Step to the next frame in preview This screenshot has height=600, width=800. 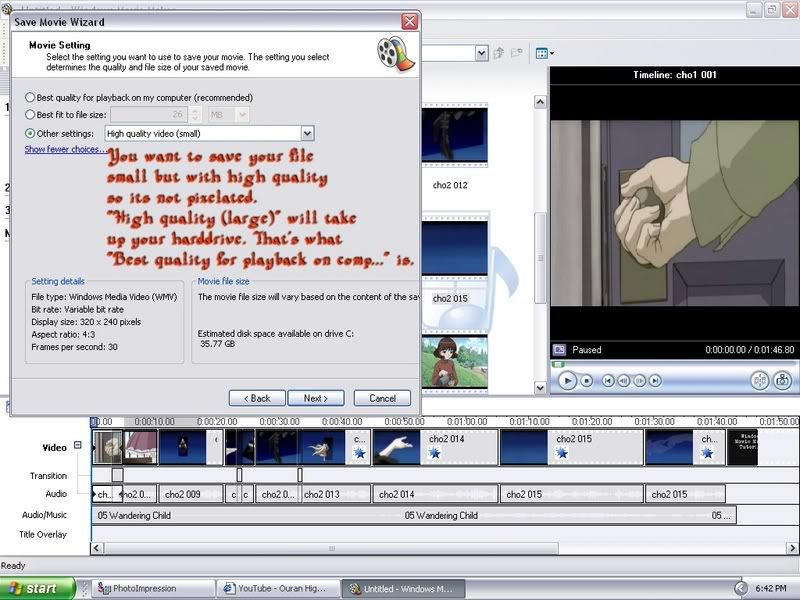(x=639, y=381)
